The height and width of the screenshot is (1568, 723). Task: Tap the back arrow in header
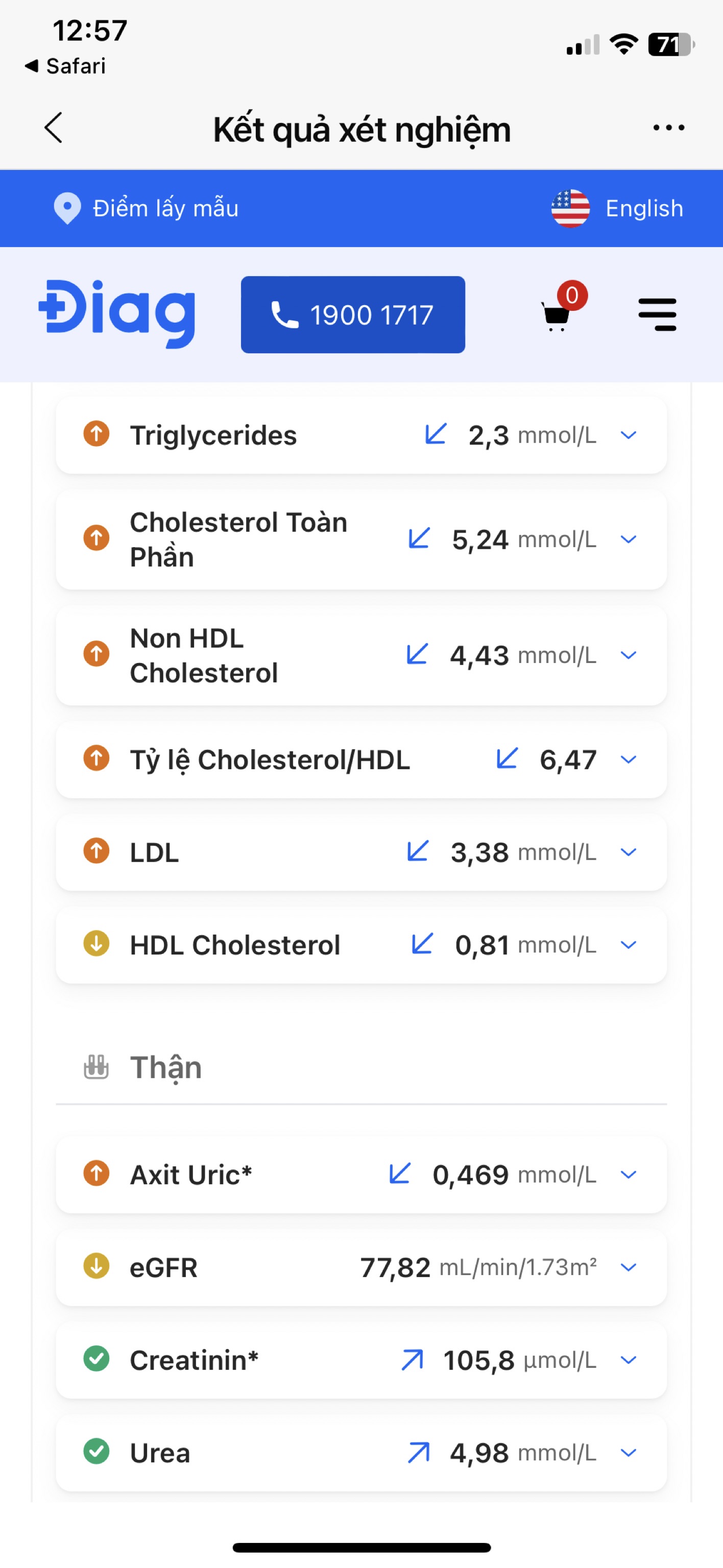[x=54, y=128]
